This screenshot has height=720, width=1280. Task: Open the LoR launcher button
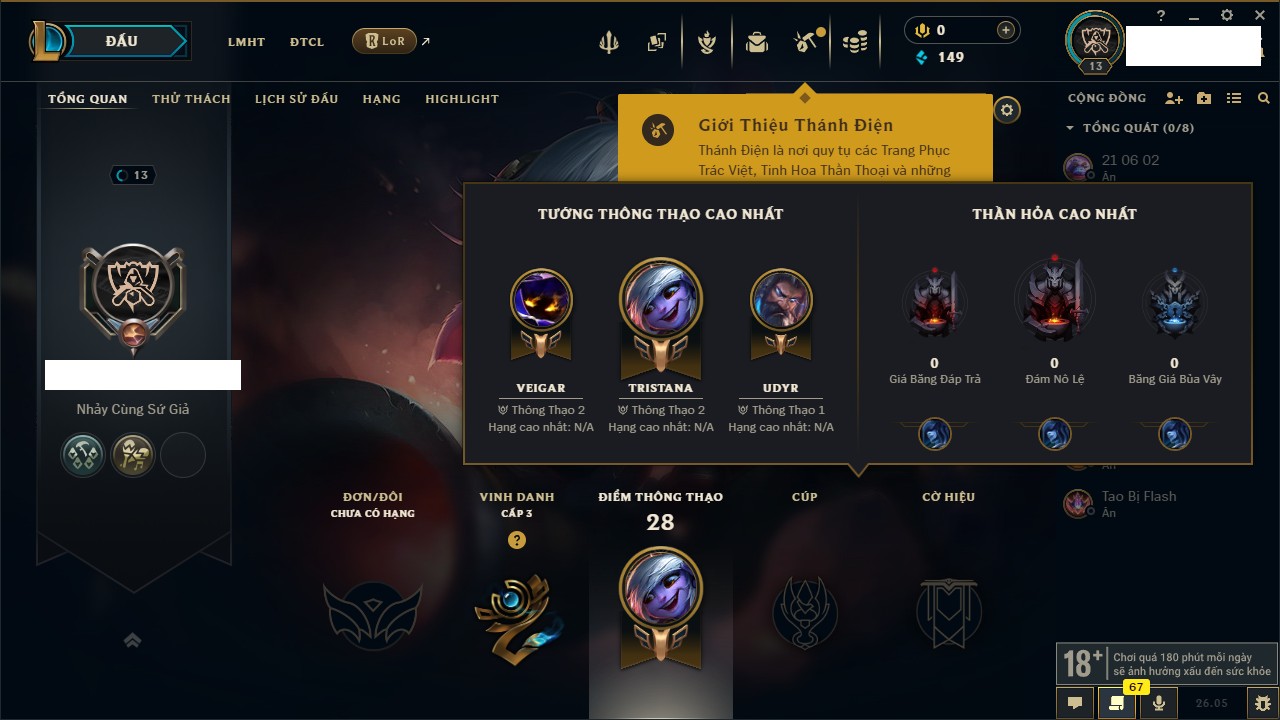384,41
